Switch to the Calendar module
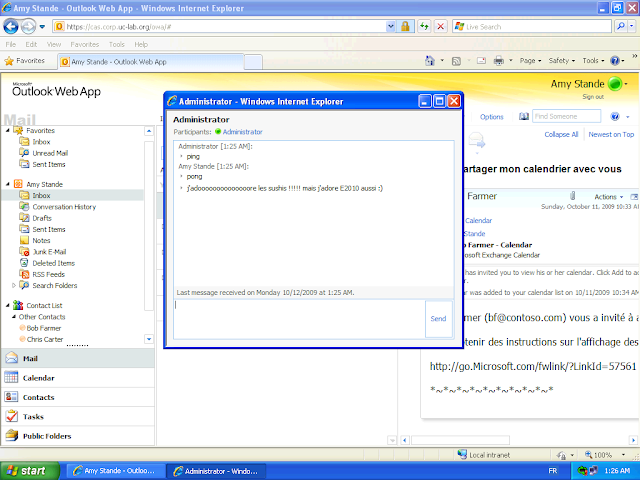 click(x=78, y=378)
